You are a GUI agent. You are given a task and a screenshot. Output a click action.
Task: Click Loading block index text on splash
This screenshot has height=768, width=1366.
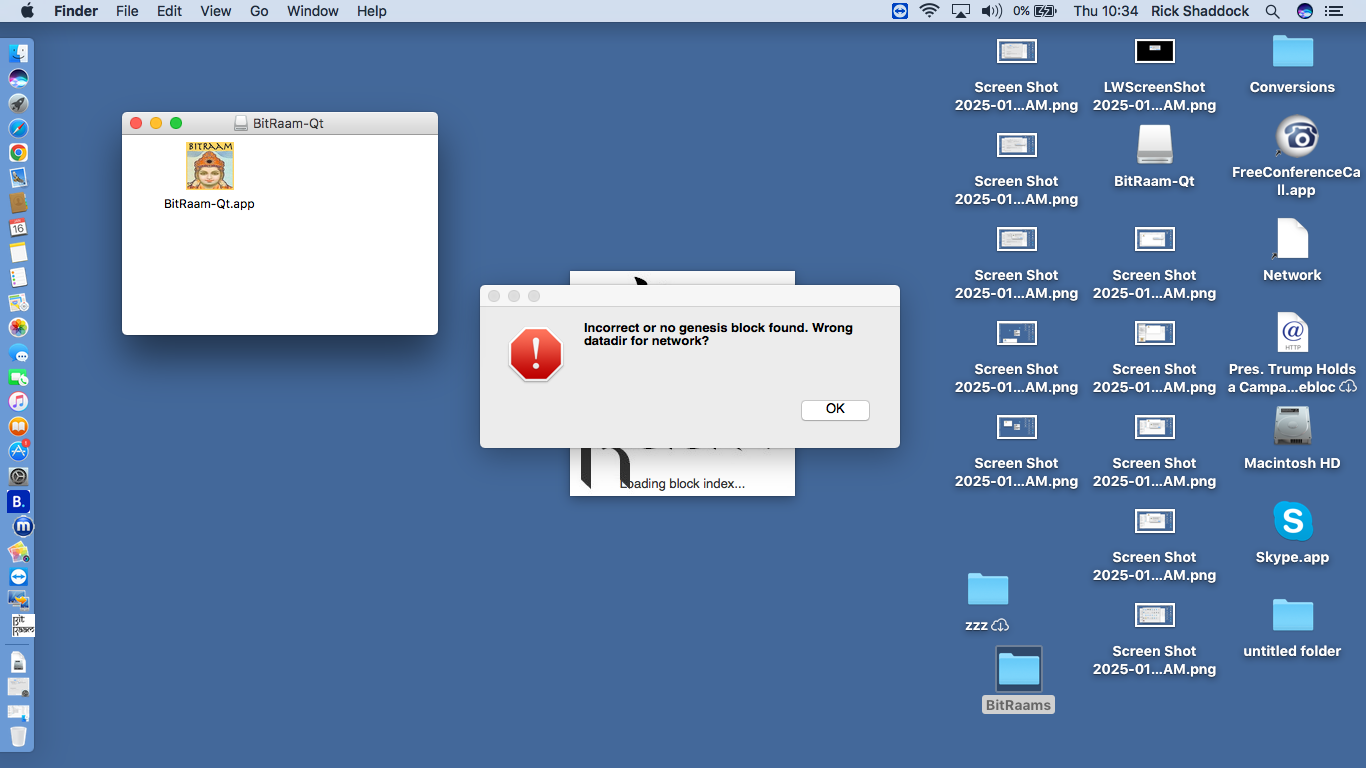tap(682, 483)
